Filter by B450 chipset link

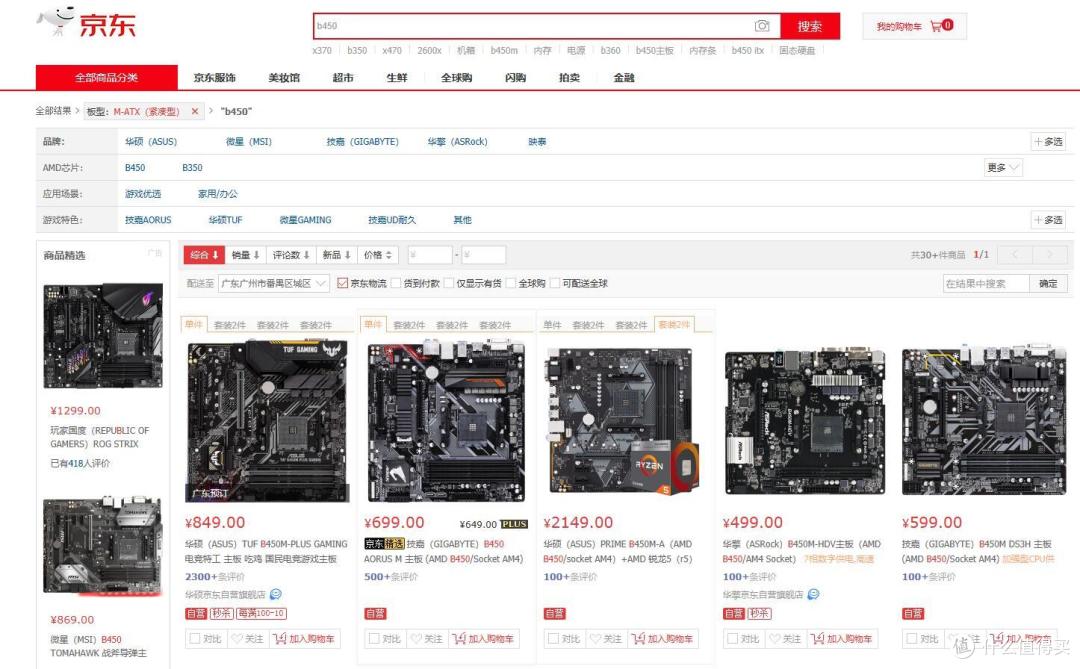(x=135, y=167)
